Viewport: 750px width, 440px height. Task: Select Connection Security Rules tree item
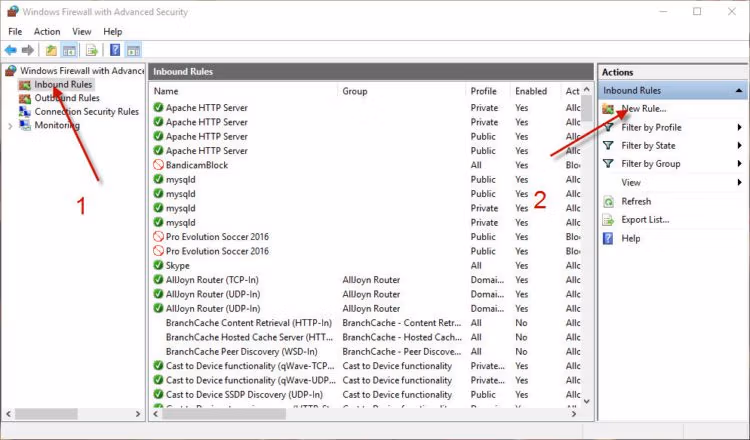pos(87,111)
